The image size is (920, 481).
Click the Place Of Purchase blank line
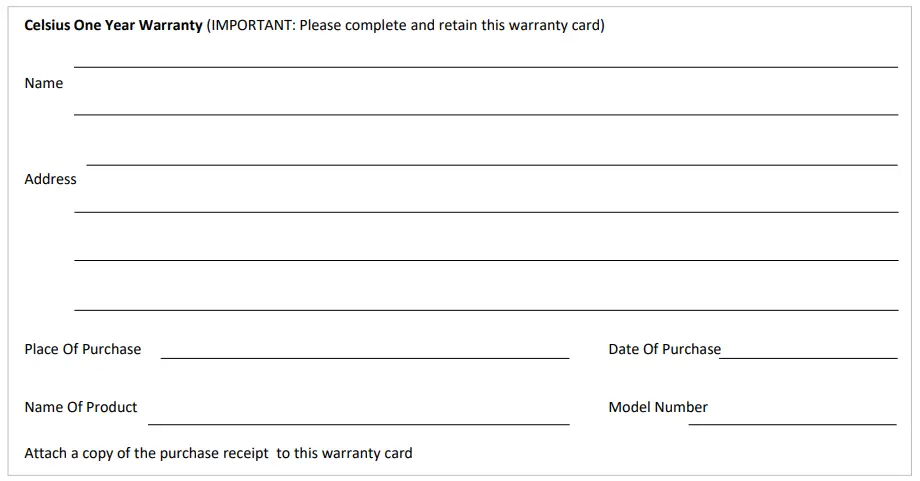[365, 357]
